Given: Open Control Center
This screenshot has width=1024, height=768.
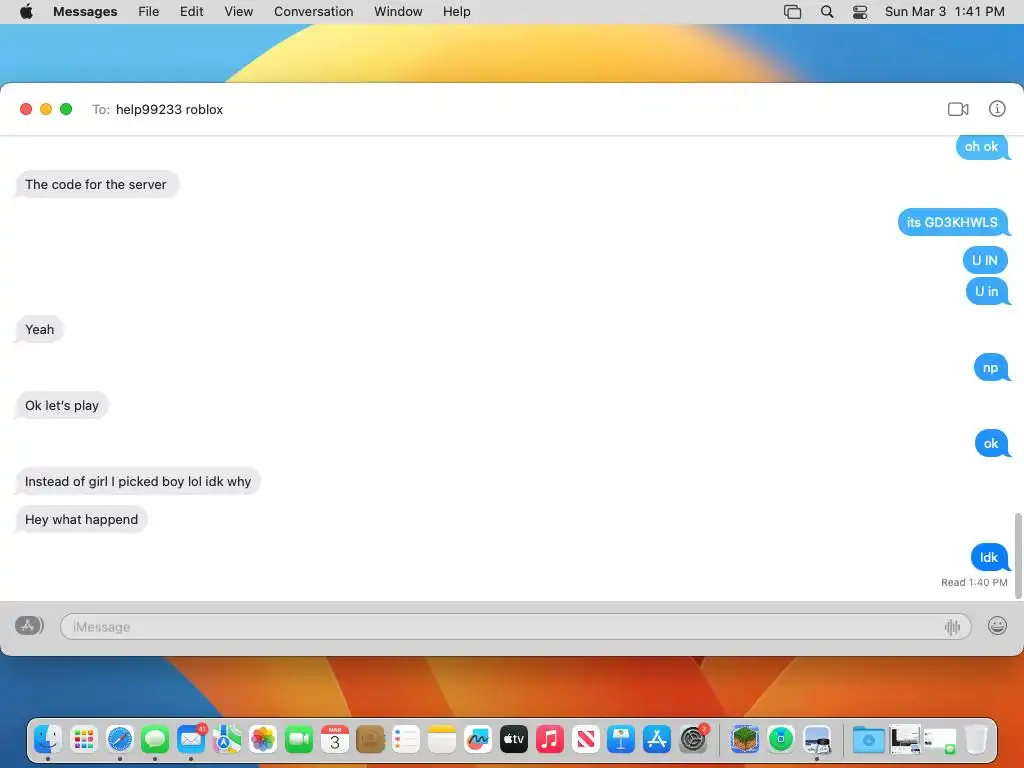Looking at the screenshot, I should (x=860, y=12).
